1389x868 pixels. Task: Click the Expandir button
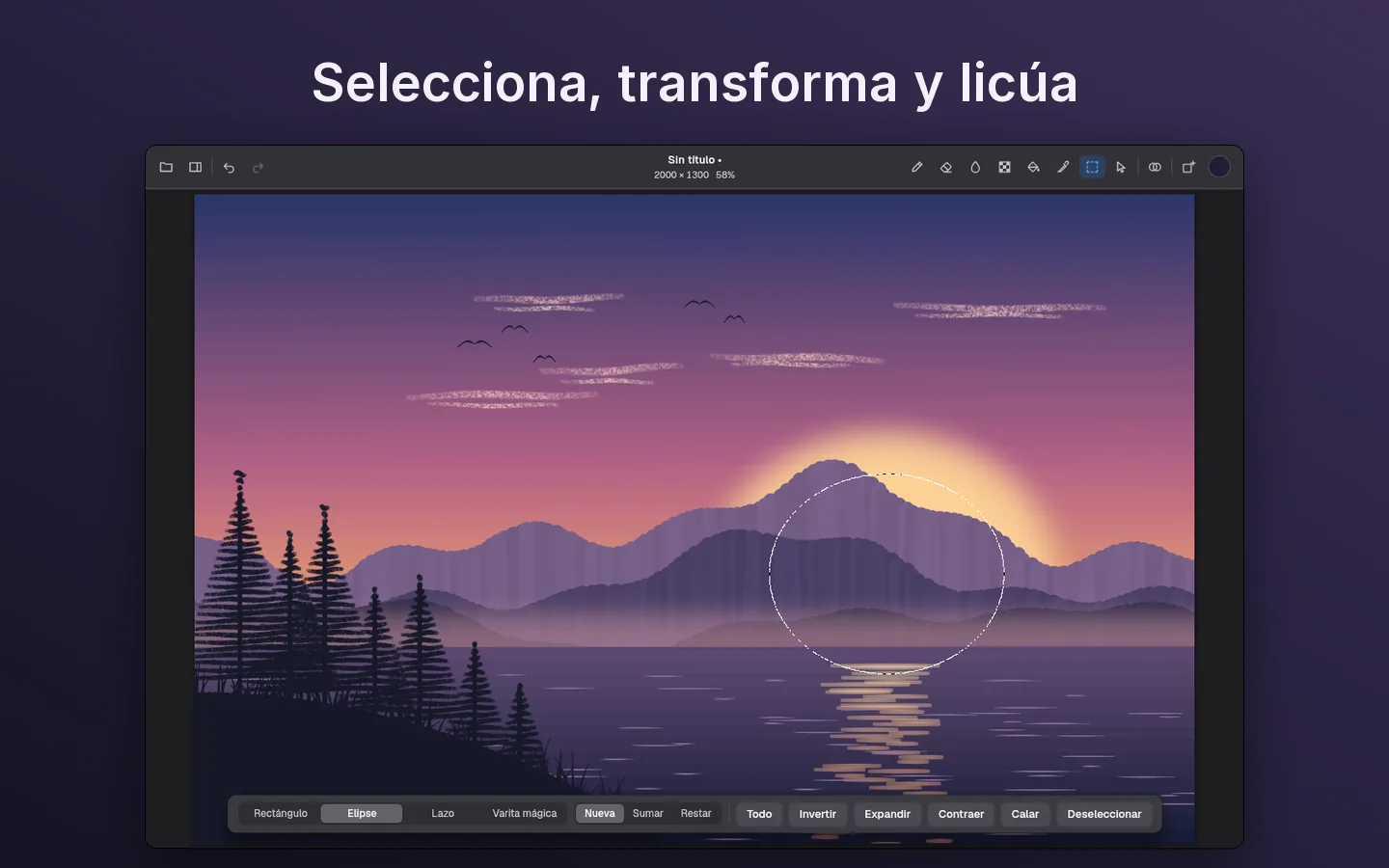887,814
